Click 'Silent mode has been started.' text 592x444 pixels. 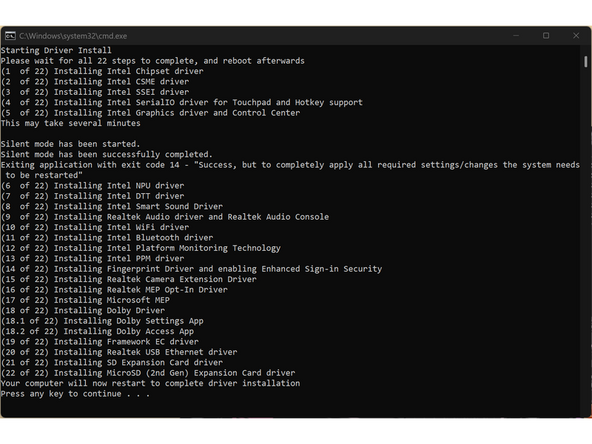coord(70,144)
